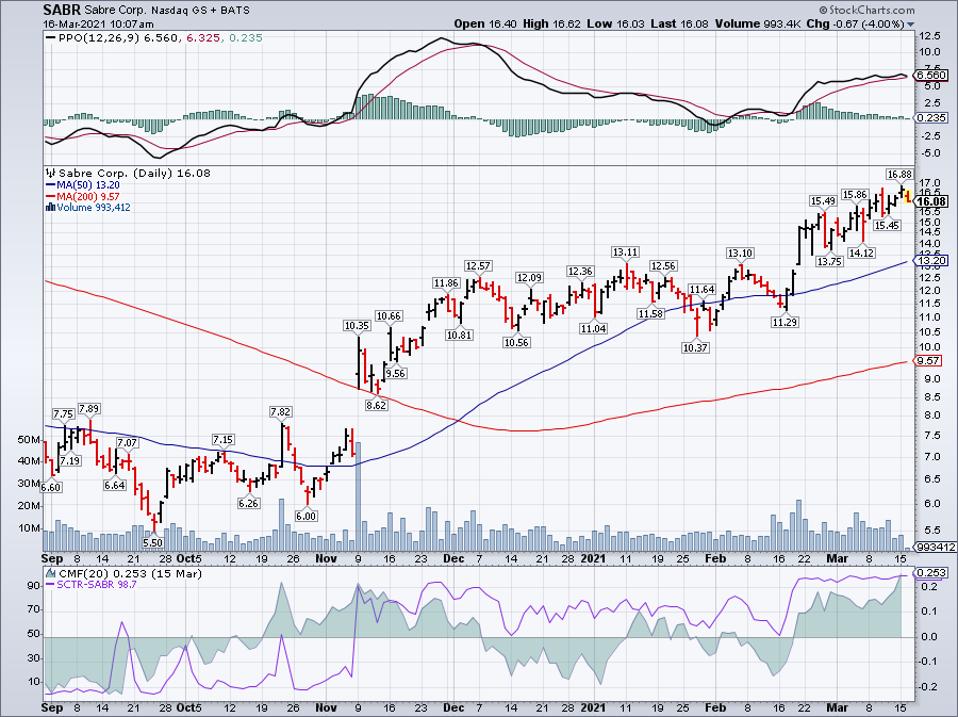Click the 12.09 price label

click(529, 278)
